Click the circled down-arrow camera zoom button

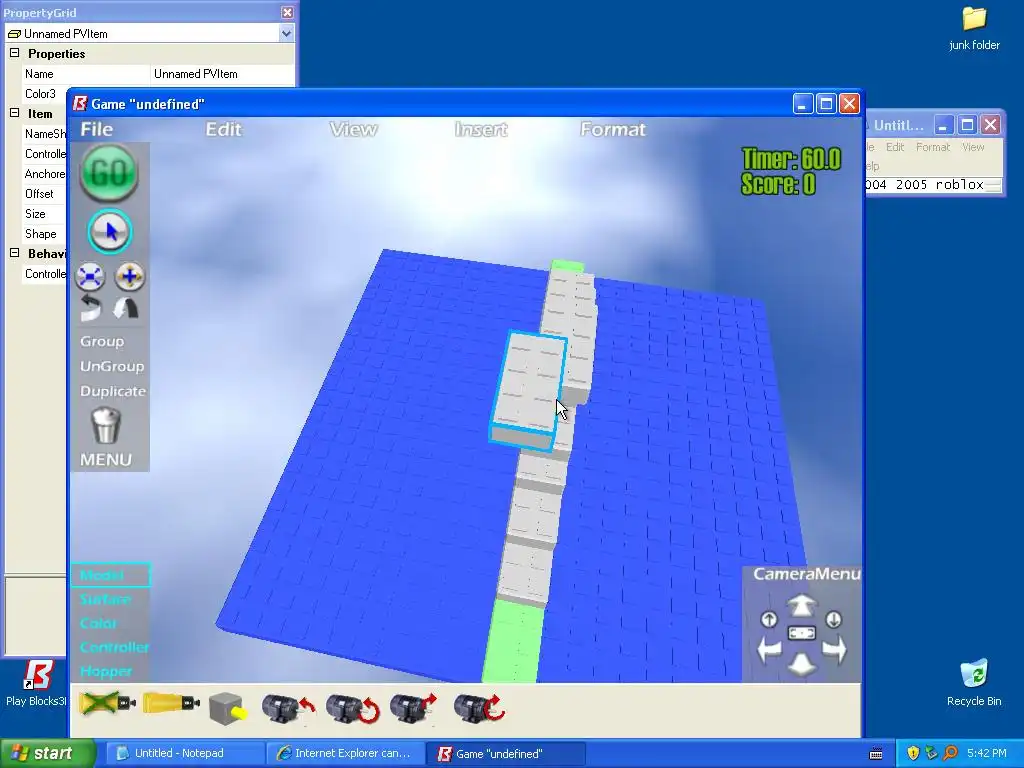coord(833,619)
